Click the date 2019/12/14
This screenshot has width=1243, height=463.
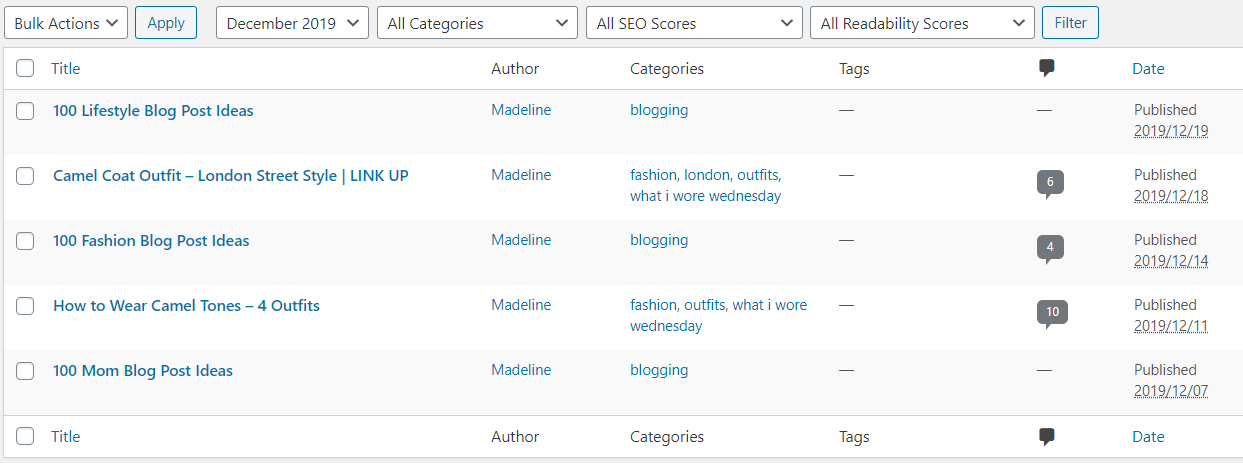(x=1171, y=261)
